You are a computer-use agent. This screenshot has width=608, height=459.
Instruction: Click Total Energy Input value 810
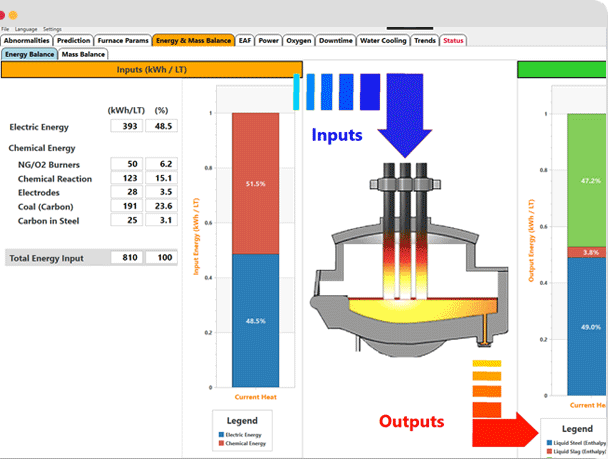click(127, 257)
